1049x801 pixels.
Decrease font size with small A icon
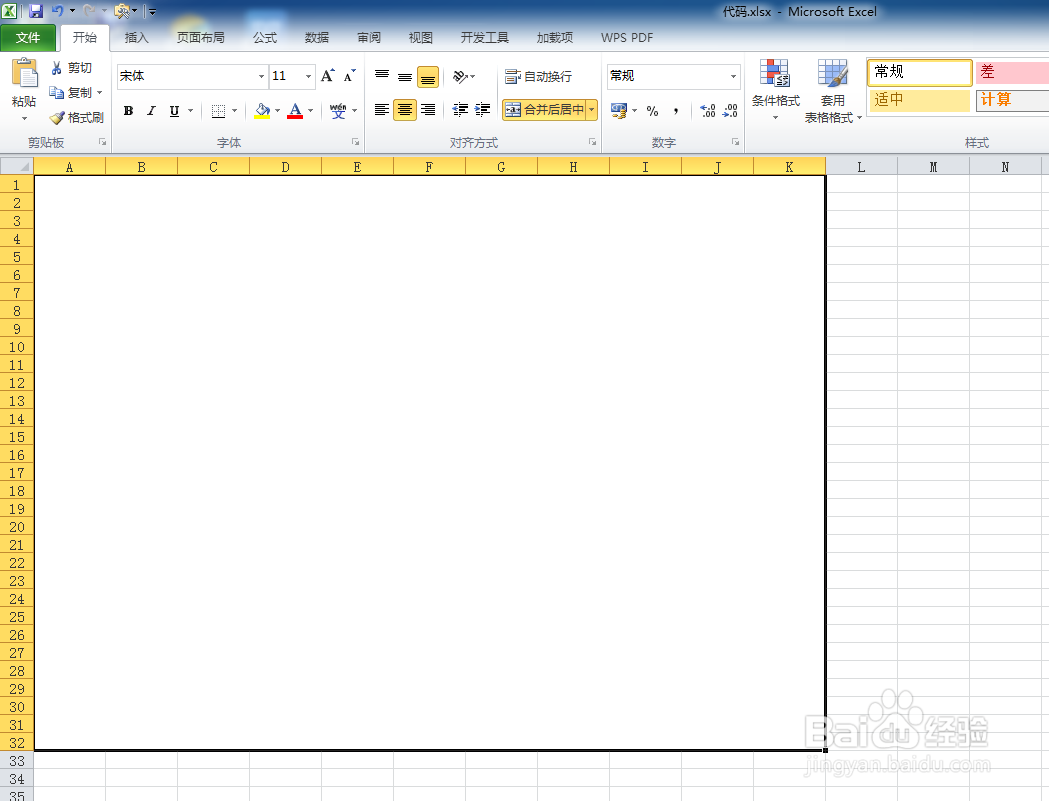coord(349,76)
